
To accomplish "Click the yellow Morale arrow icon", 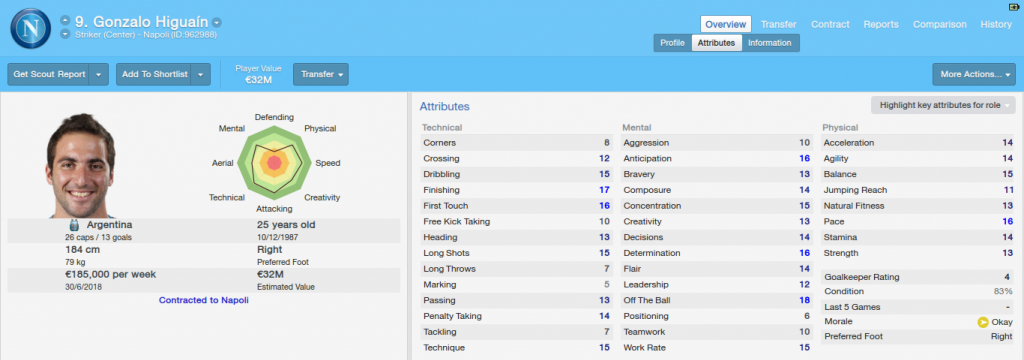I will [982, 322].
